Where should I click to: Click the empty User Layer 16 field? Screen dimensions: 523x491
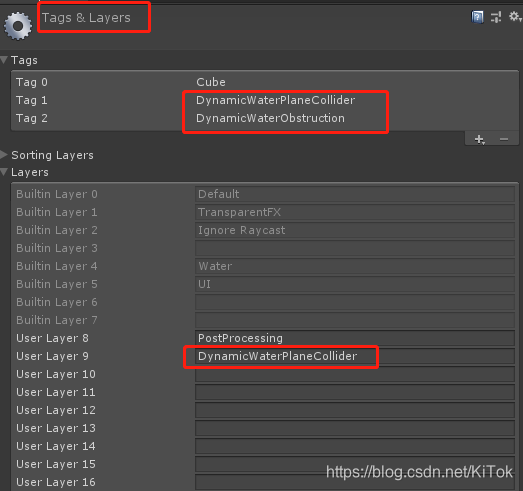(355, 482)
